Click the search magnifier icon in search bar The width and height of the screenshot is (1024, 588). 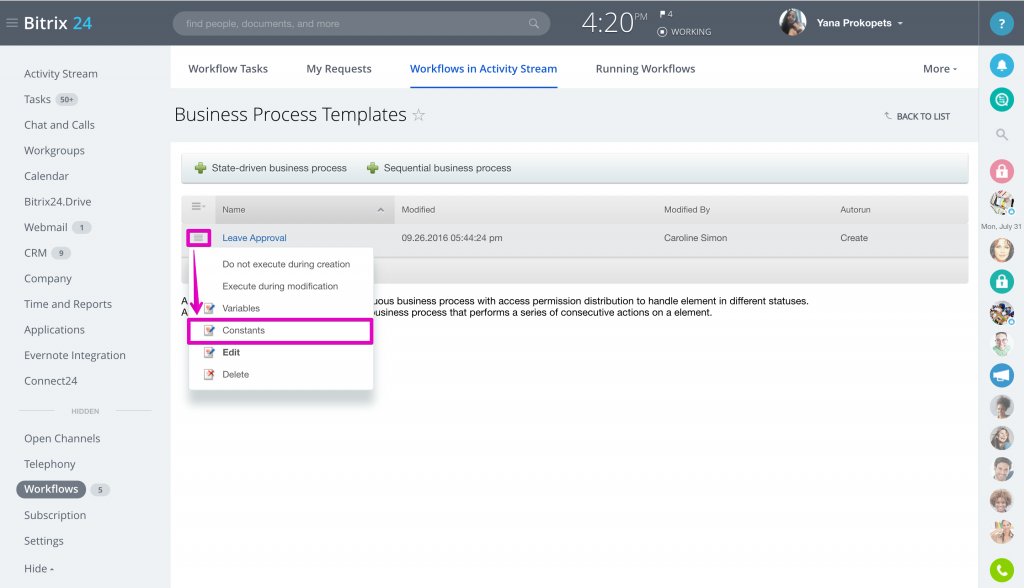[x=534, y=24]
